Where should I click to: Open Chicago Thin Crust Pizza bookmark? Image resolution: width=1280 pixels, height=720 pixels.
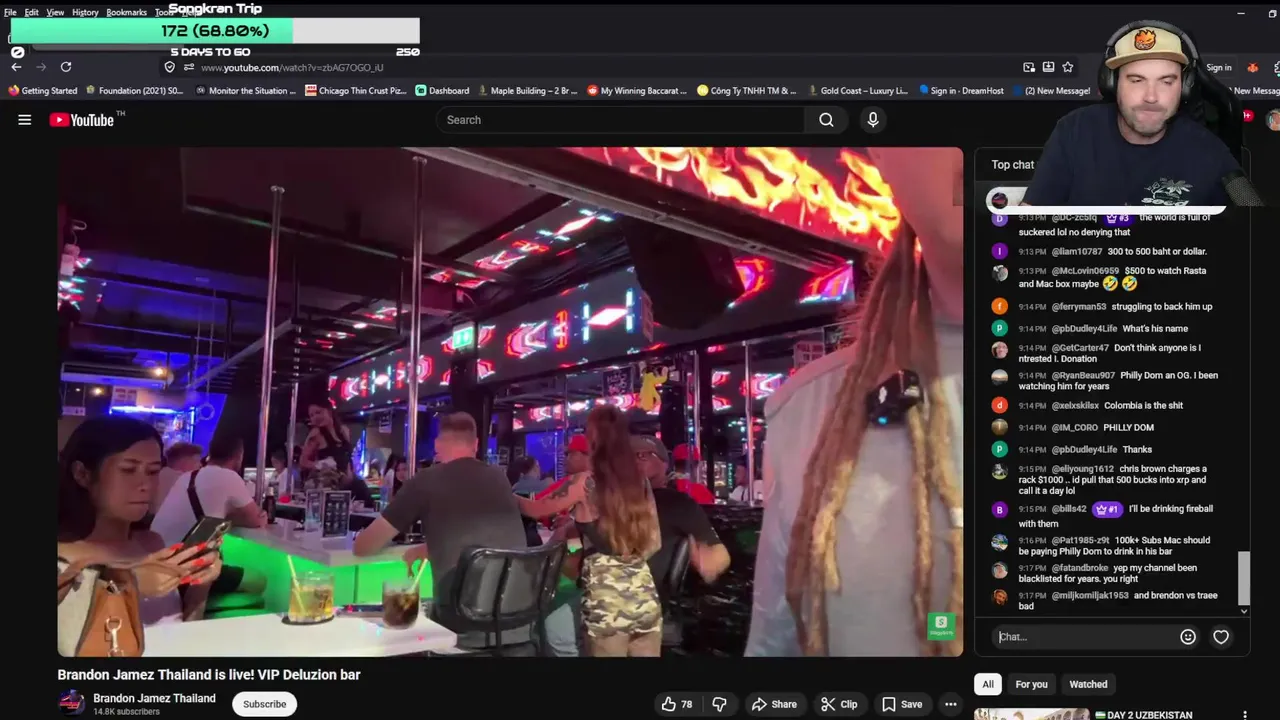(356, 91)
